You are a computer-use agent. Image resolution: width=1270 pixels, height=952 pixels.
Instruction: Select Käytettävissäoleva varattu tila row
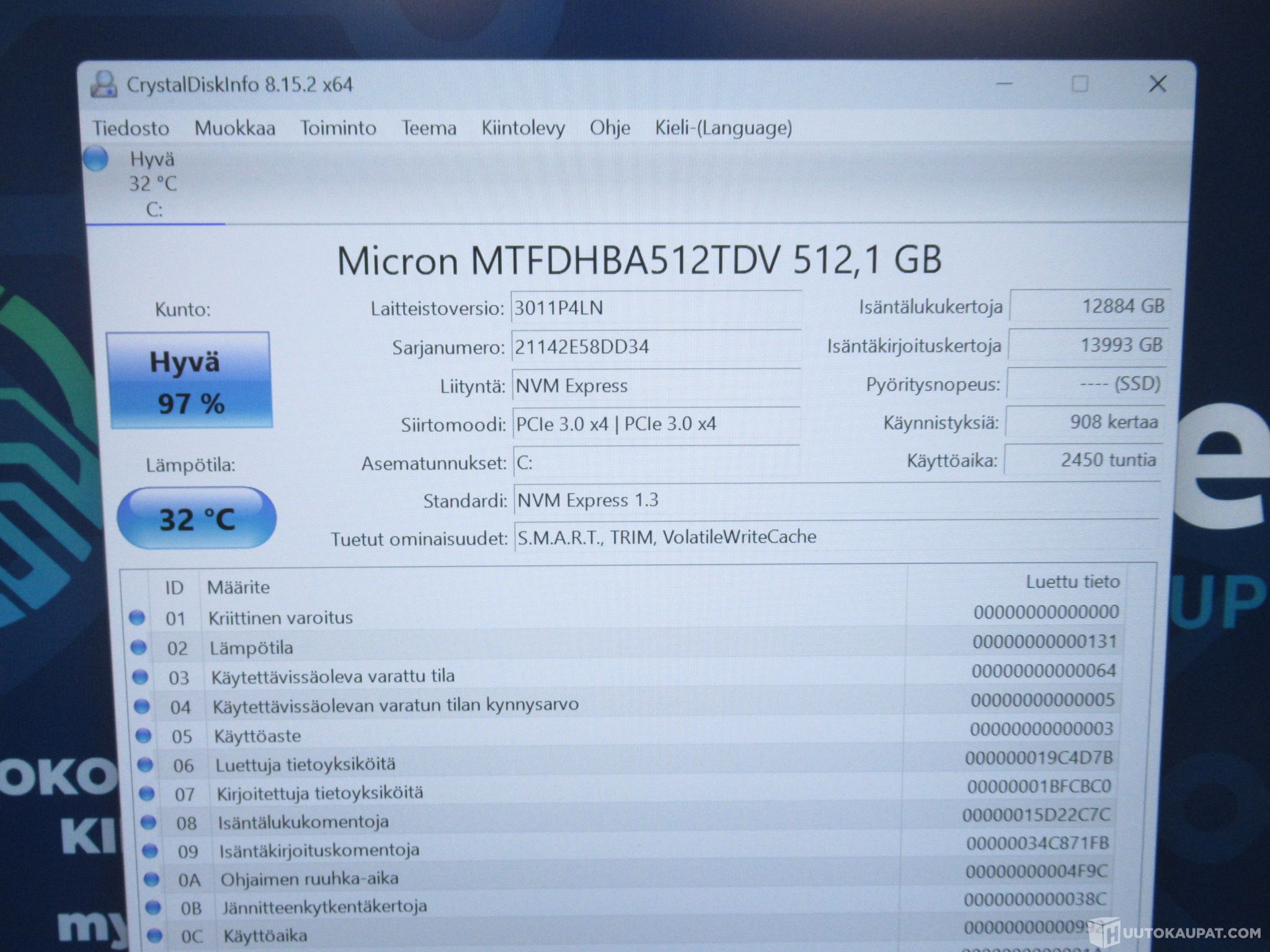pos(626,674)
